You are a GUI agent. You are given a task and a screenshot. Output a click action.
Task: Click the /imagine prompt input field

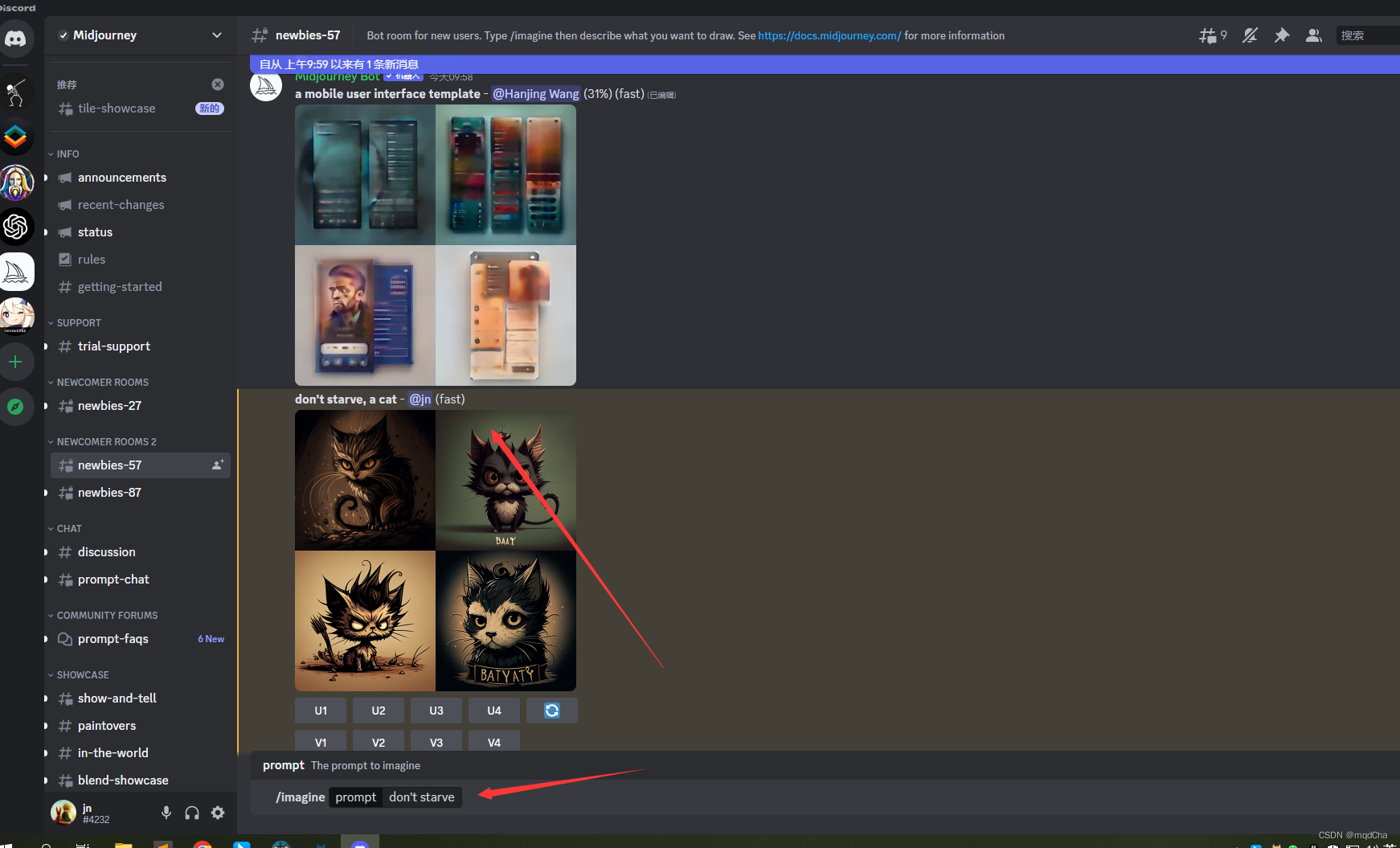825,797
